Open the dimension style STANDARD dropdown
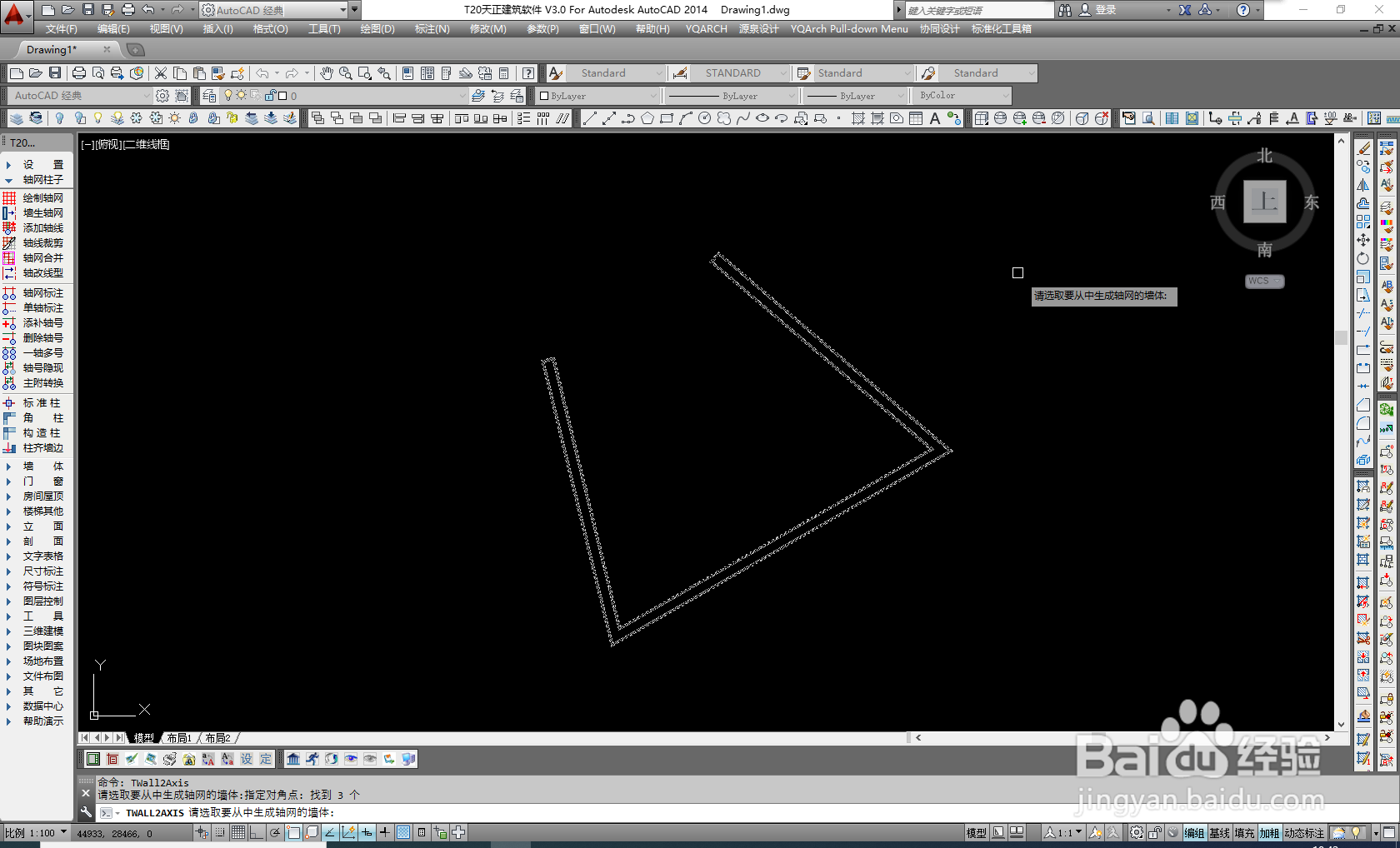Screen dimensions: 1400x848 coord(740,73)
